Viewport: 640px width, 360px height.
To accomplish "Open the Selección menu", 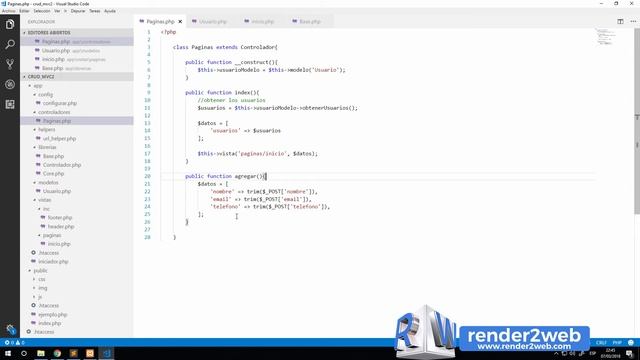I will click(x=42, y=11).
